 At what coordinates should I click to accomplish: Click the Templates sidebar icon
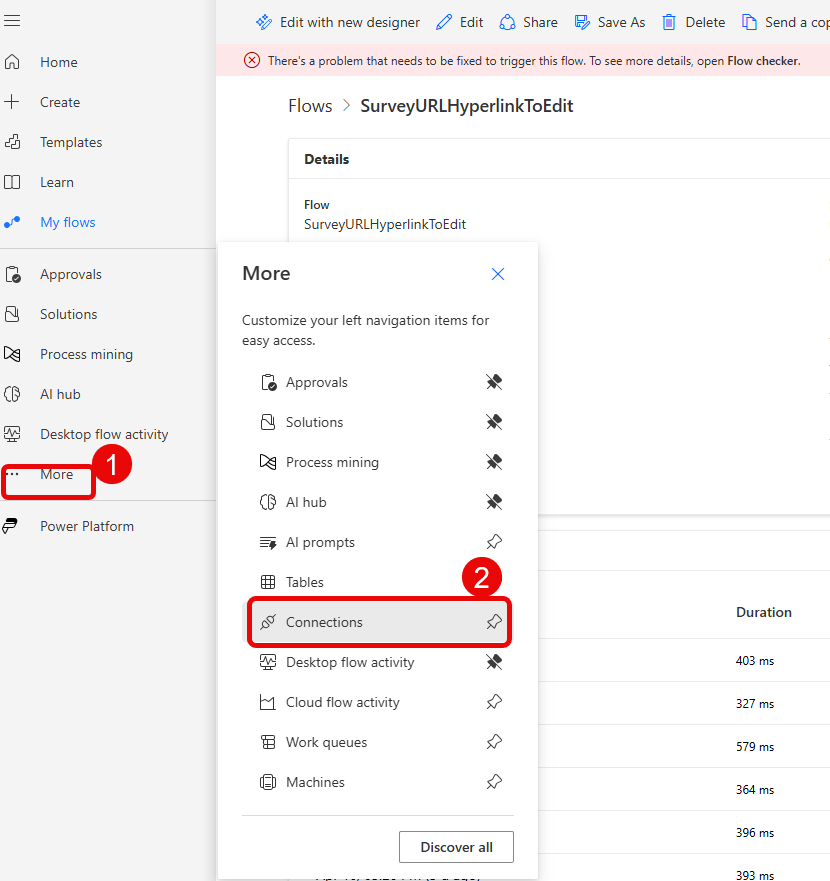point(12,142)
